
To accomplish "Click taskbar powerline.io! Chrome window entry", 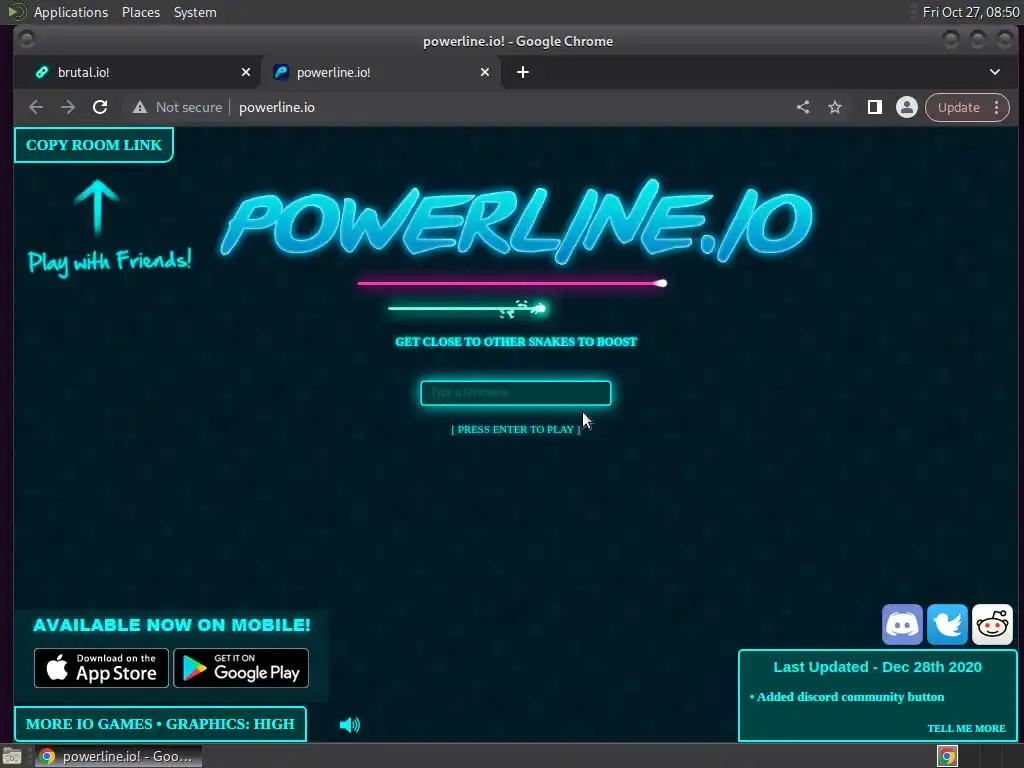I will click(118, 756).
